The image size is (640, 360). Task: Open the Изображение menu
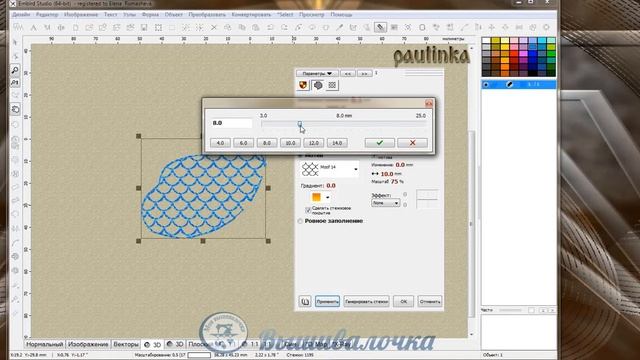[x=80, y=14]
